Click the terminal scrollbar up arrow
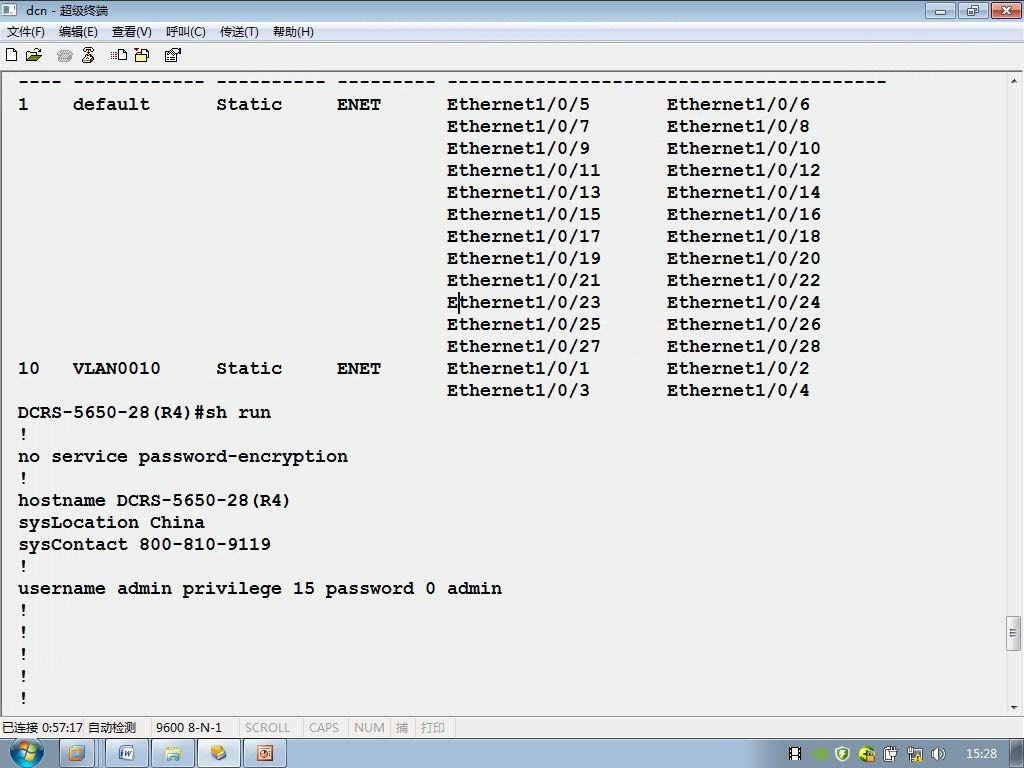Viewport: 1024px width, 768px height. (1014, 82)
